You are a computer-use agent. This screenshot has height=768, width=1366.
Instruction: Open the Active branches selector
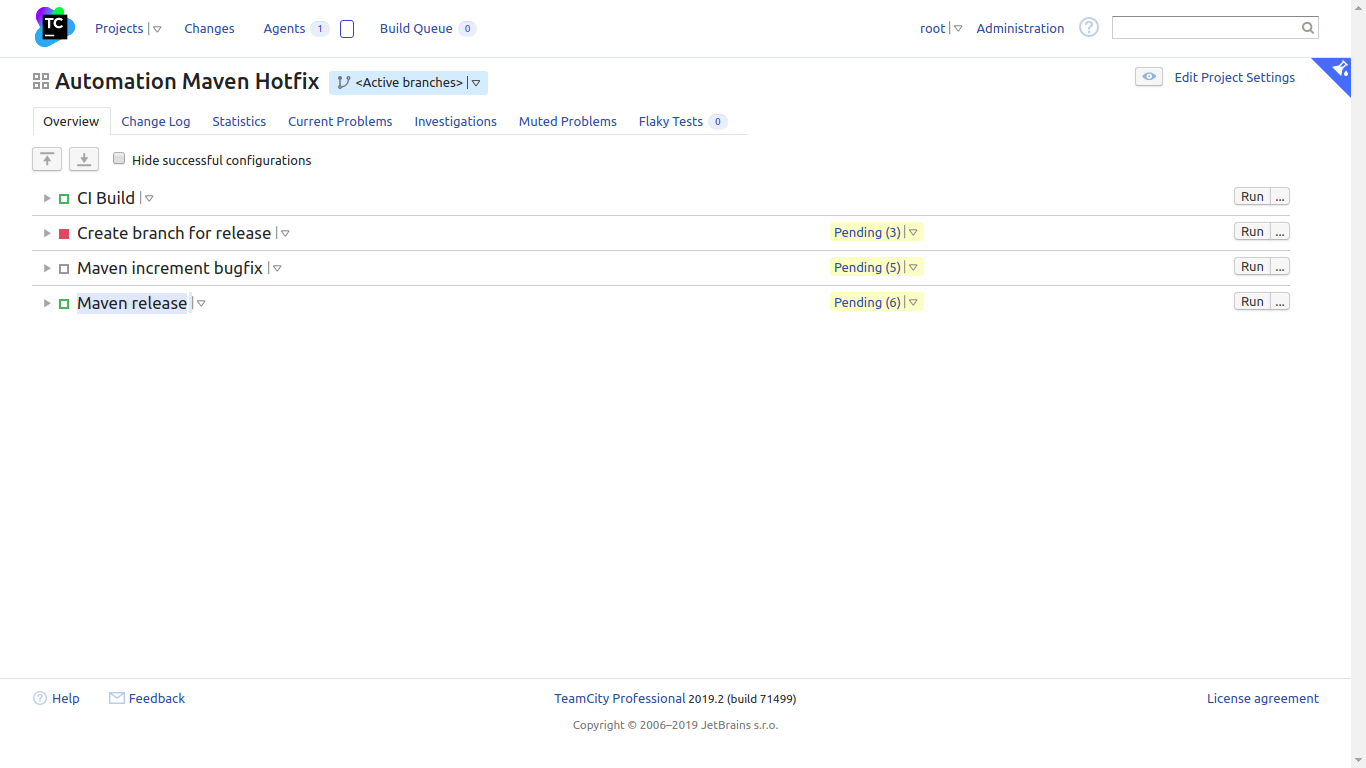click(x=408, y=83)
